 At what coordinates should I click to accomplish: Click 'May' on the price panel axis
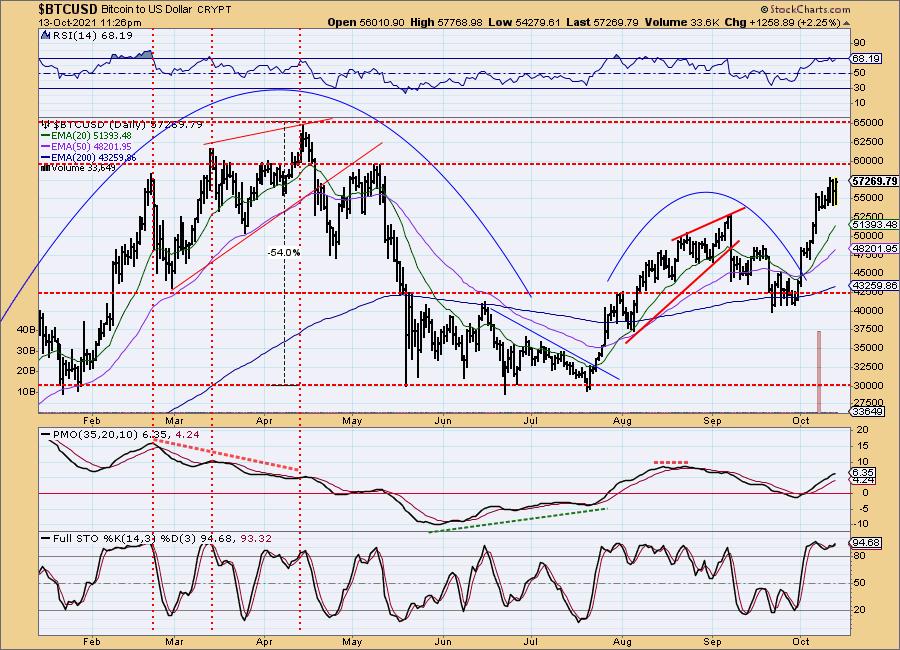[352, 421]
